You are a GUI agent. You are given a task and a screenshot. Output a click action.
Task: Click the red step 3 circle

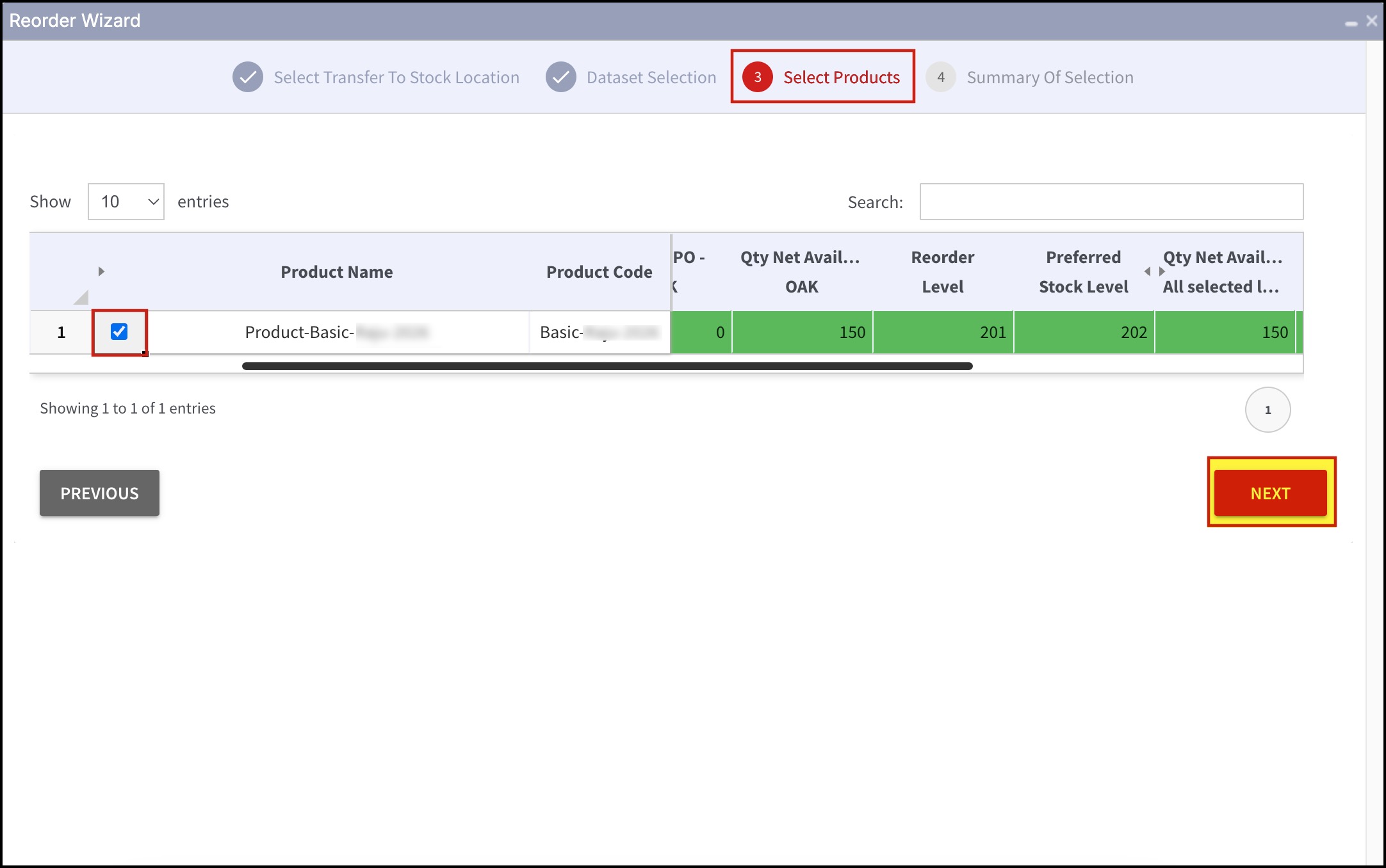pos(757,77)
